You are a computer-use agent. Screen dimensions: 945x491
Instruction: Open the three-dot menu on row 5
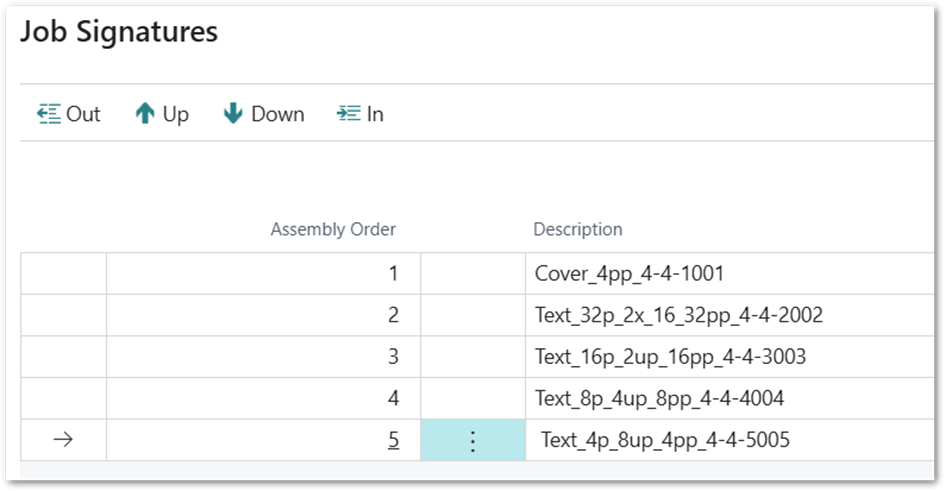click(x=473, y=440)
